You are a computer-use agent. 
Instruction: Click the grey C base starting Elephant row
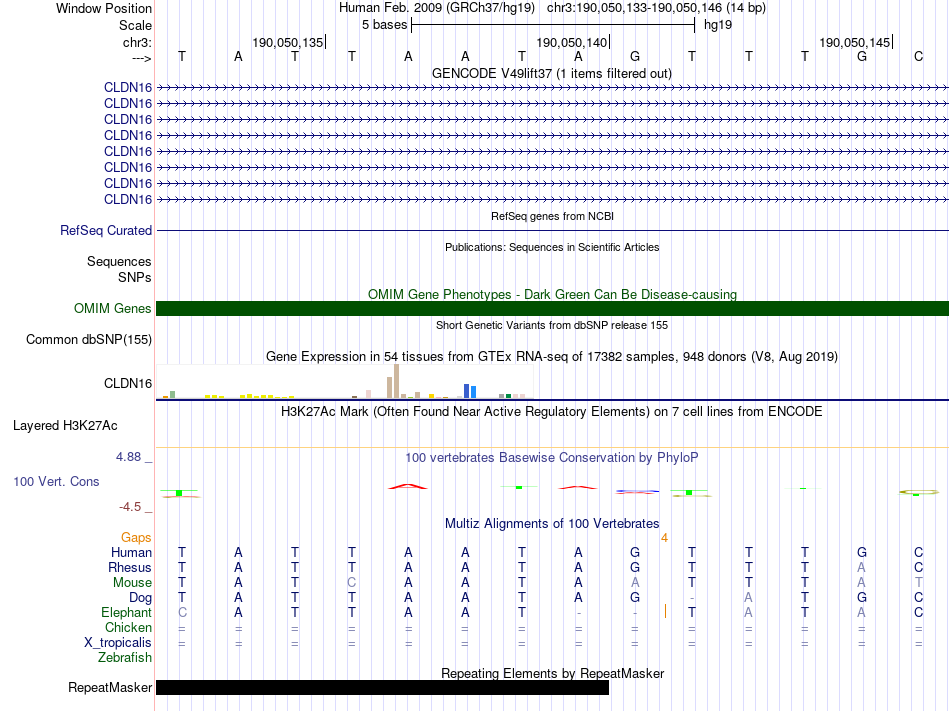(182, 612)
